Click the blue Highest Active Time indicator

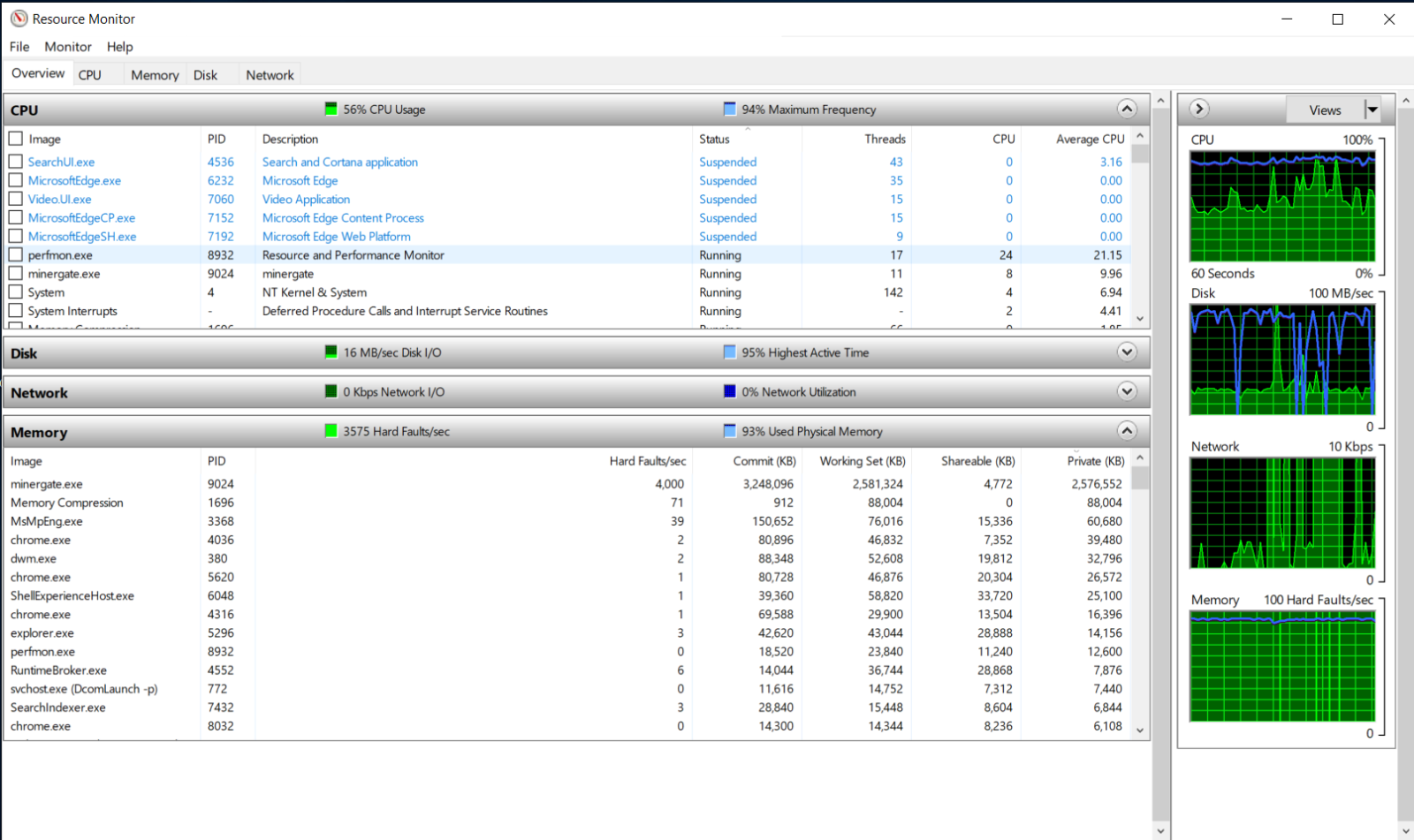730,352
